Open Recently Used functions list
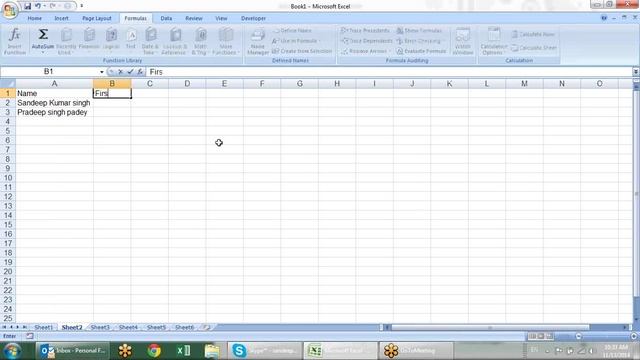 tap(66, 41)
